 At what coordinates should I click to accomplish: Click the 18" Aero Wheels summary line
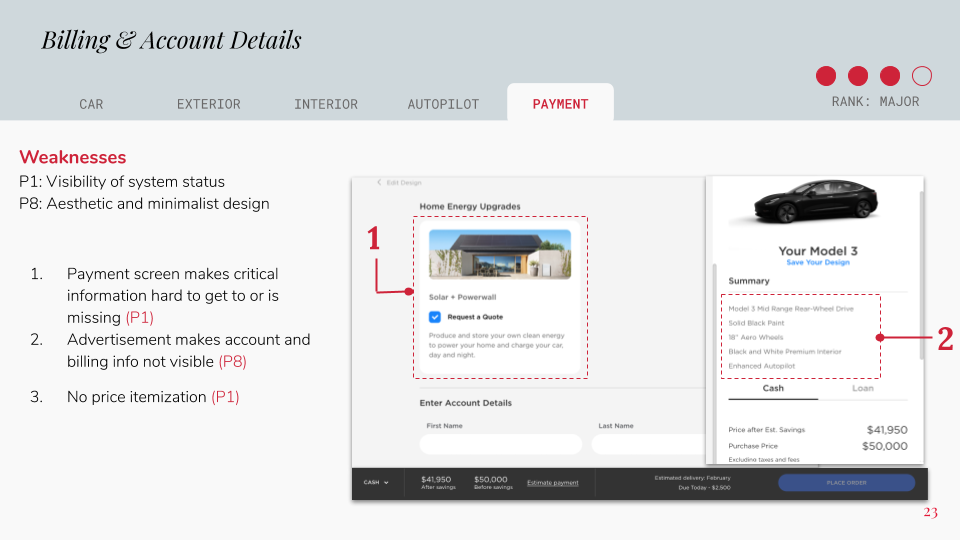756,337
